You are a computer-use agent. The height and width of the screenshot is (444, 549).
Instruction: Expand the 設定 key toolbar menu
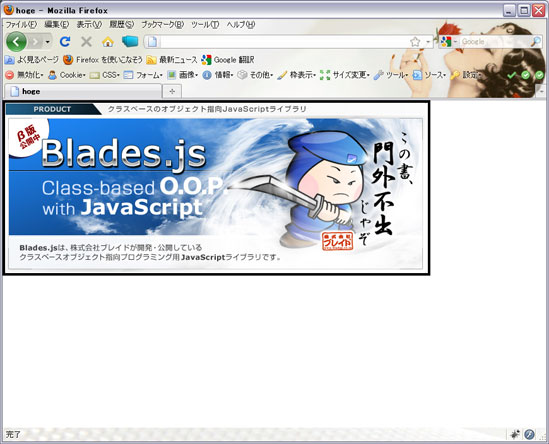[466, 75]
